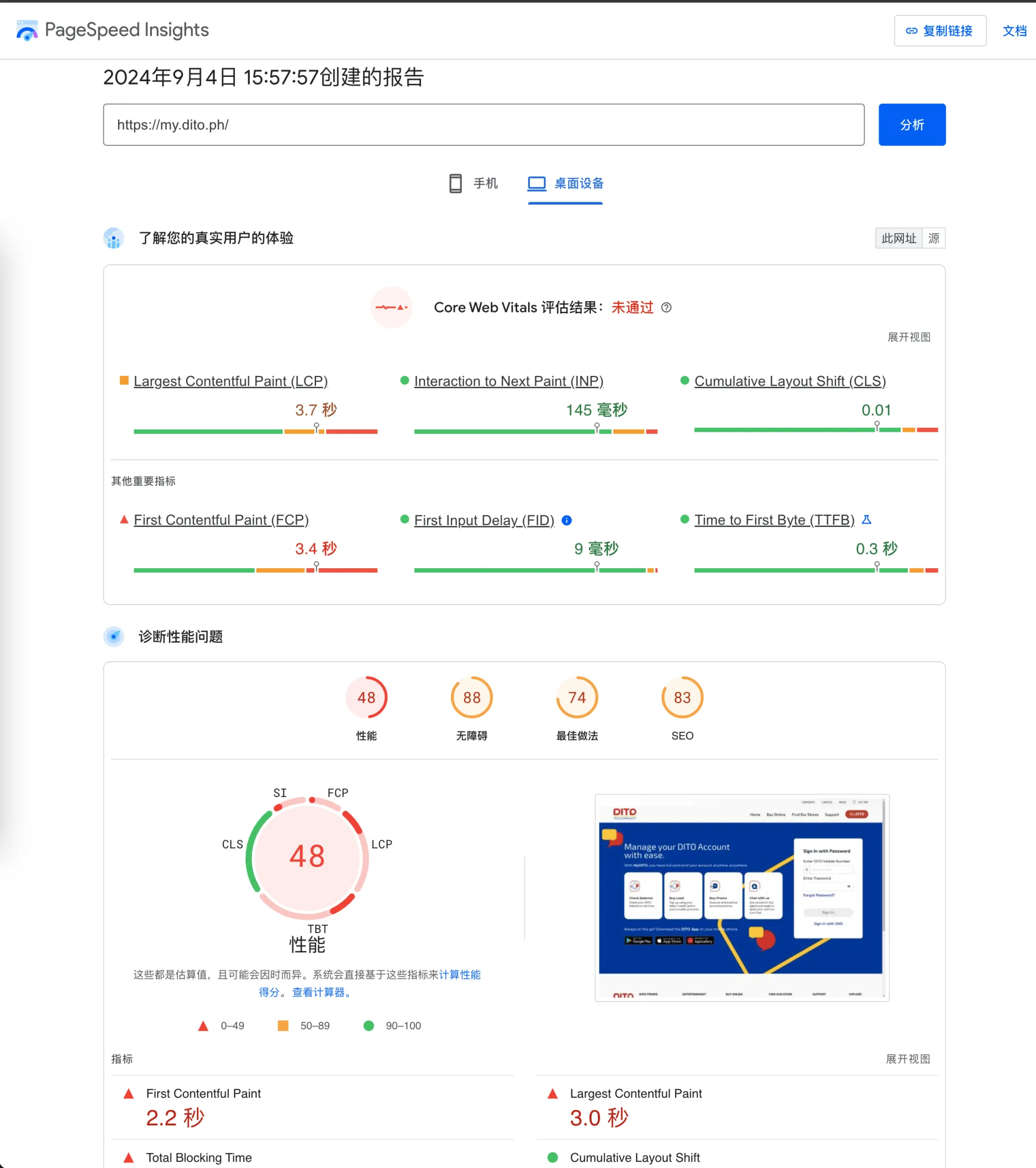Click the SI label on performance gauge
Viewport: 1036px width, 1168px height.
[x=280, y=793]
